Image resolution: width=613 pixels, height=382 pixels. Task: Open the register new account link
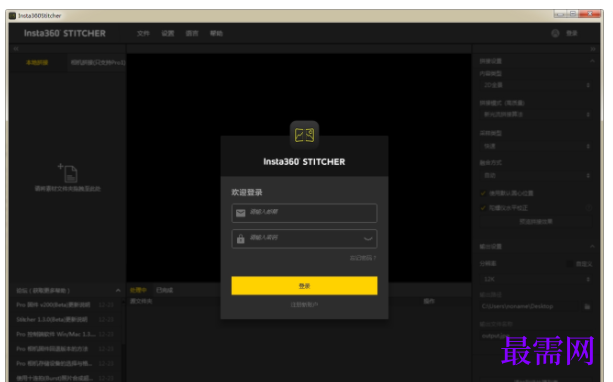pyautogui.click(x=304, y=305)
